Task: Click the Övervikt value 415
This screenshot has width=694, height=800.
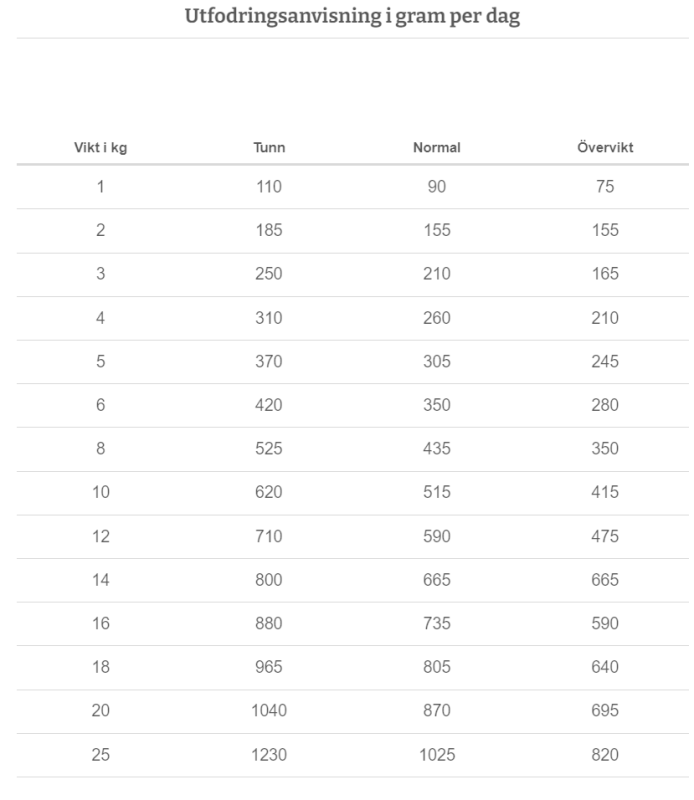Action: tap(605, 493)
